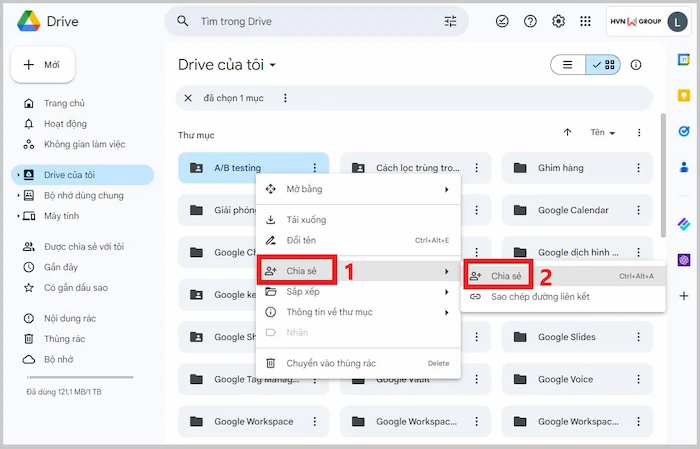This screenshot has height=449, width=700.
Task: Click the 'Mới' new button
Action: tap(43, 65)
